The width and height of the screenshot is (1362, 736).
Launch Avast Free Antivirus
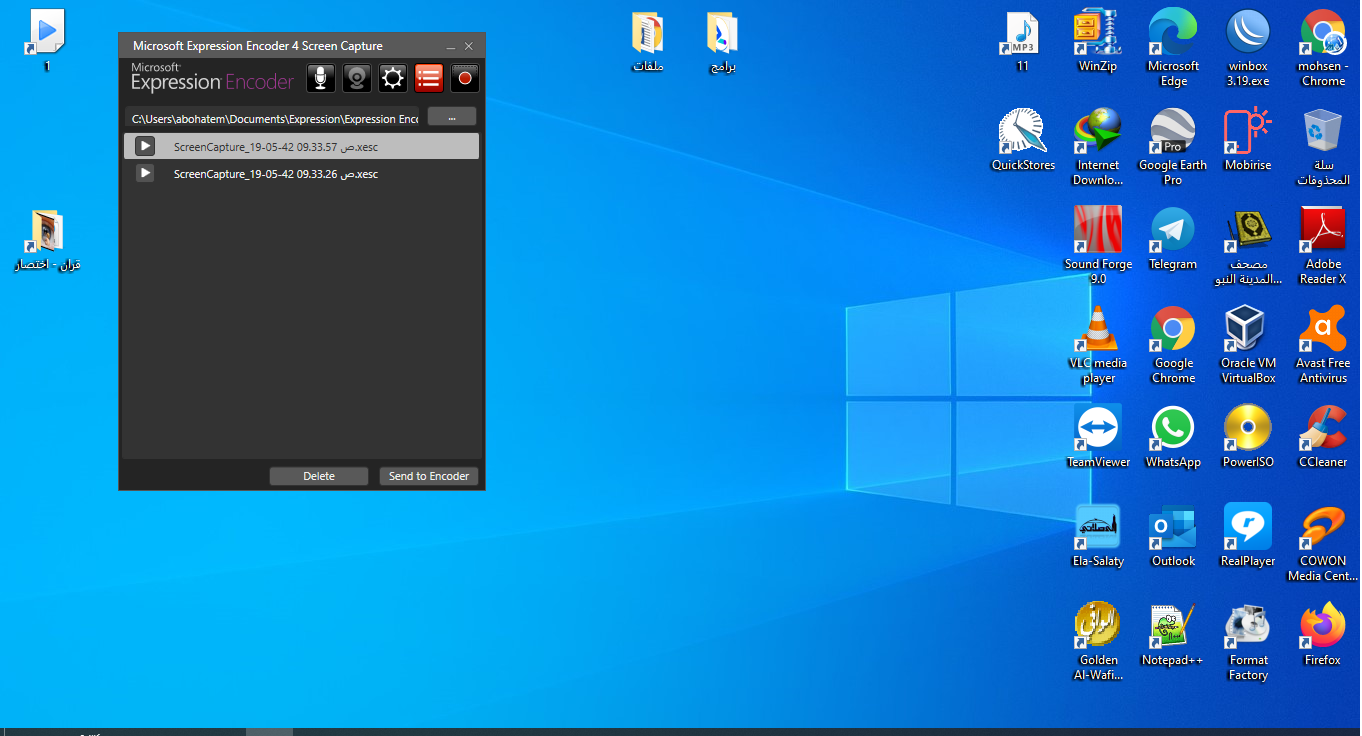[x=1323, y=344]
